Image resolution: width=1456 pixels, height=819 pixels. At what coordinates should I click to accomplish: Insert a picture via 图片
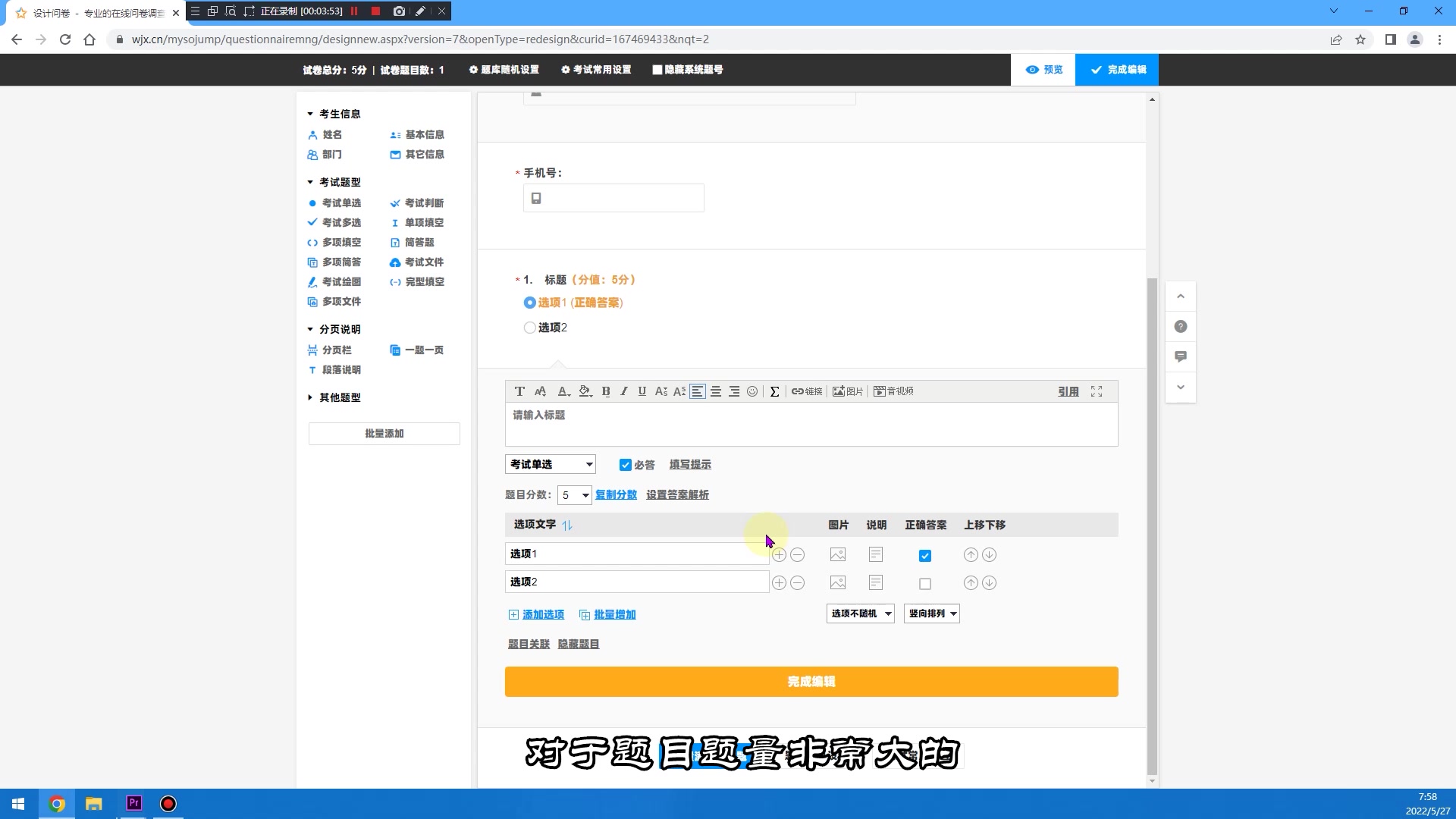[x=848, y=391]
